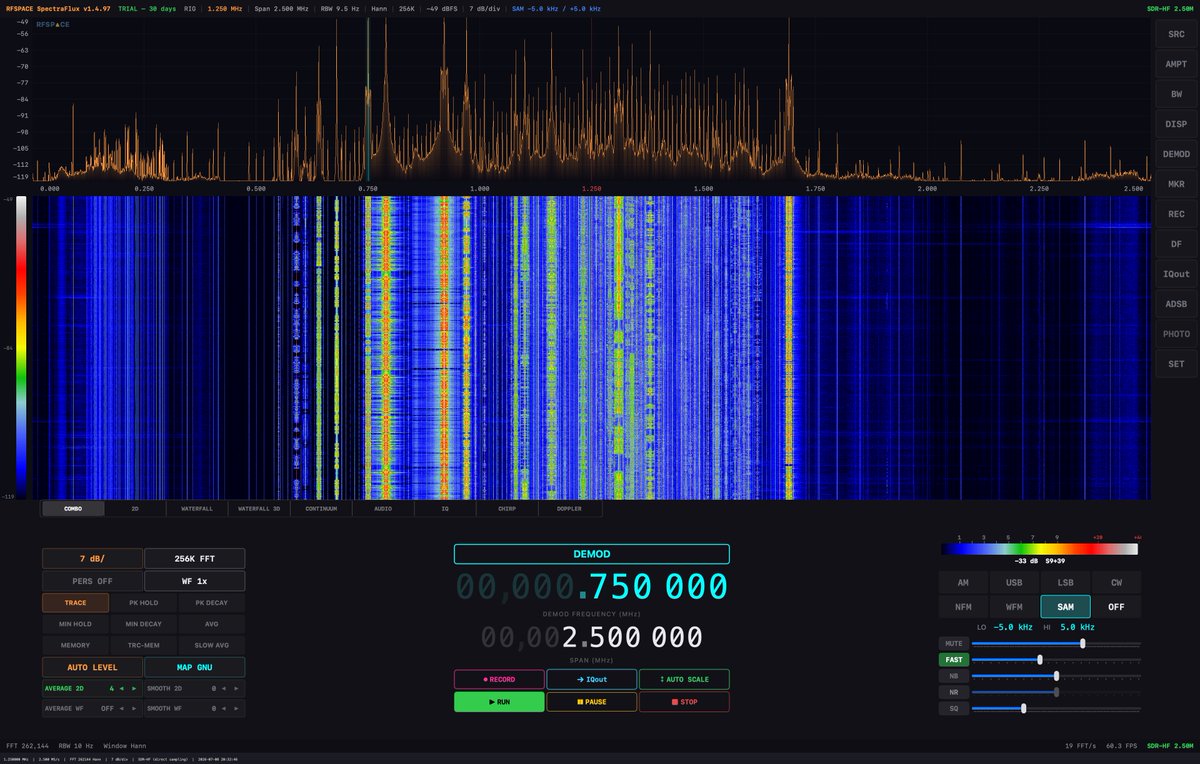Screen dimensions: 1200x764
Task: Switch to the DOPPLER tab
Action: [569, 508]
